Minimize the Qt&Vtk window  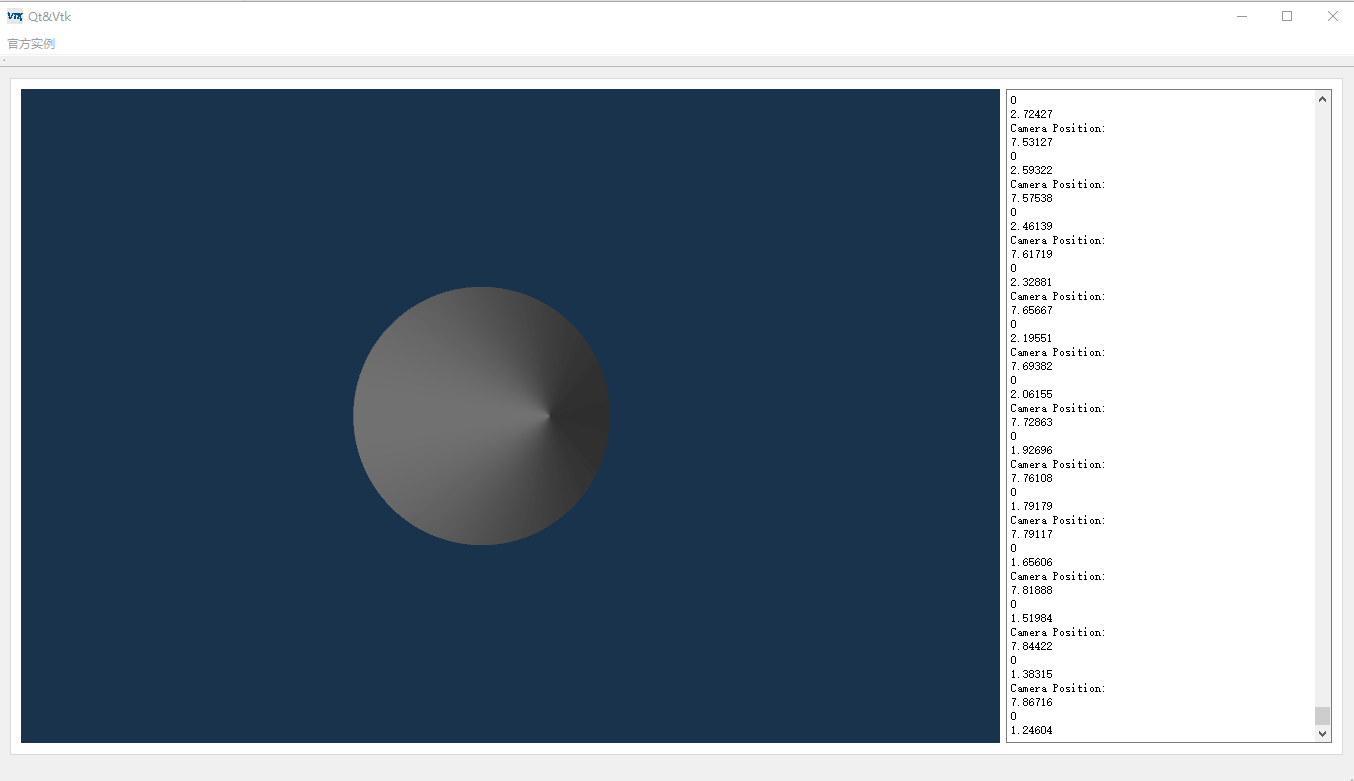[1242, 16]
